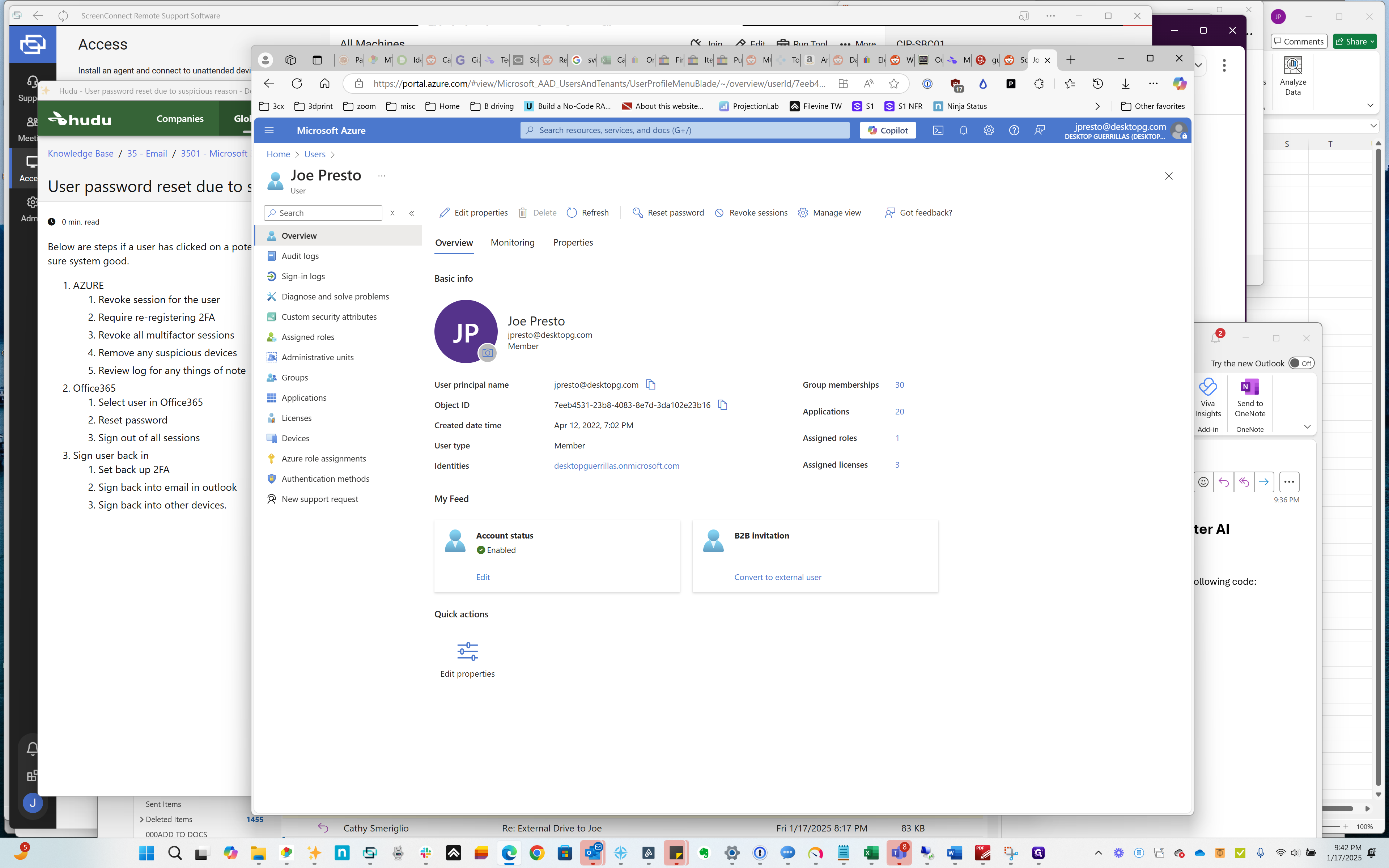
Task: Copy the User principal name to clipboard
Action: click(x=650, y=384)
